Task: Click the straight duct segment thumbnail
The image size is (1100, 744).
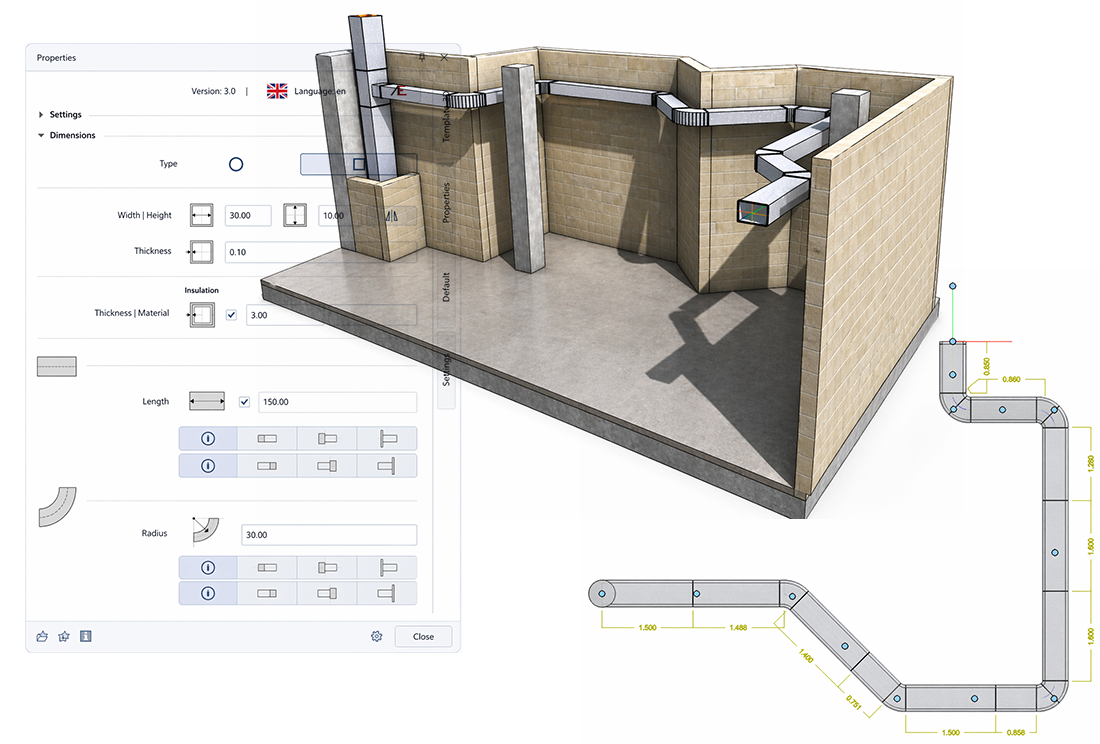Action: pyautogui.click(x=57, y=366)
